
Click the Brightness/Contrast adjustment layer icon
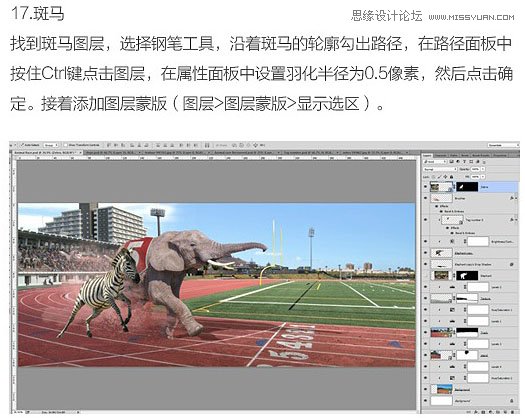click(x=452, y=241)
